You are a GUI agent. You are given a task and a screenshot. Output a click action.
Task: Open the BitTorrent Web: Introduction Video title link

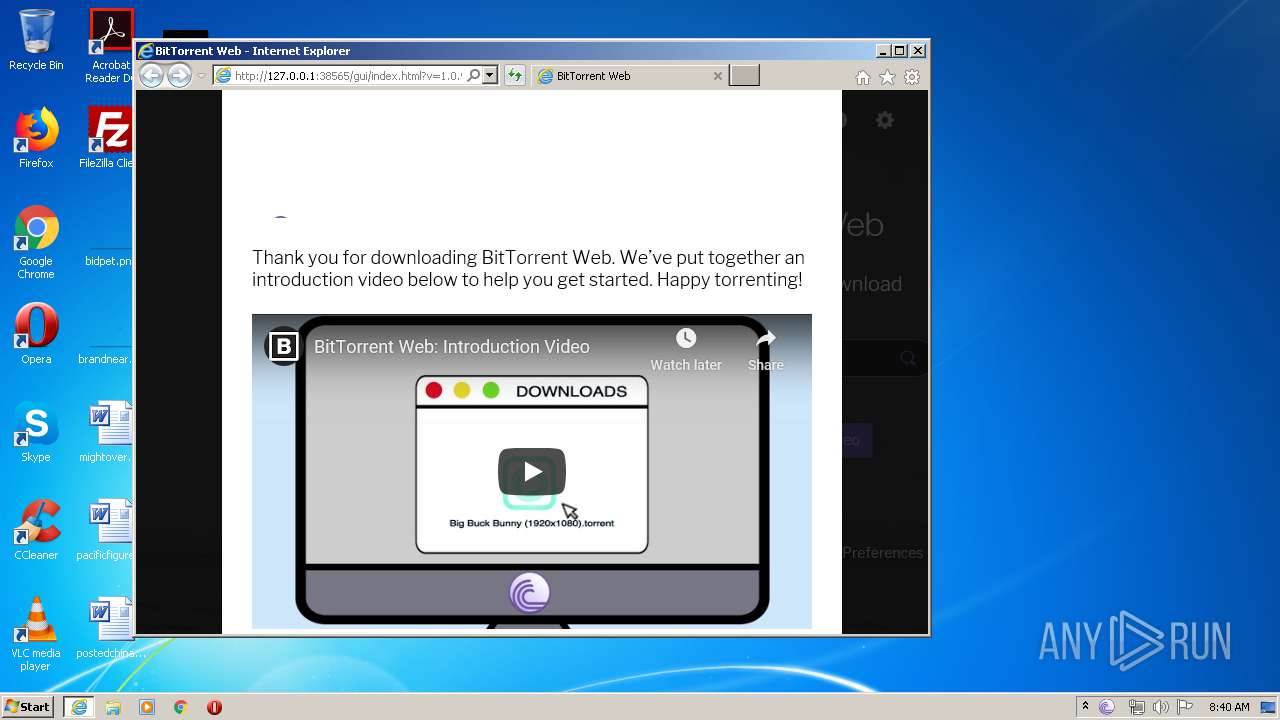(452, 347)
